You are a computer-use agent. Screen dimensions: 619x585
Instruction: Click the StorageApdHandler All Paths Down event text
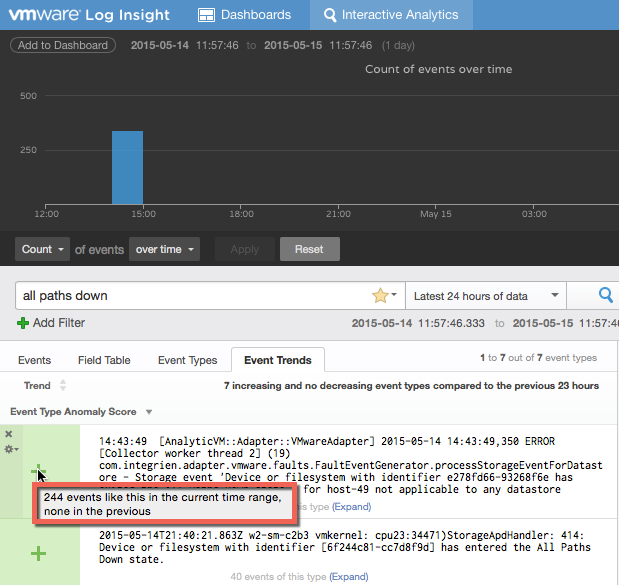[x=345, y=547]
